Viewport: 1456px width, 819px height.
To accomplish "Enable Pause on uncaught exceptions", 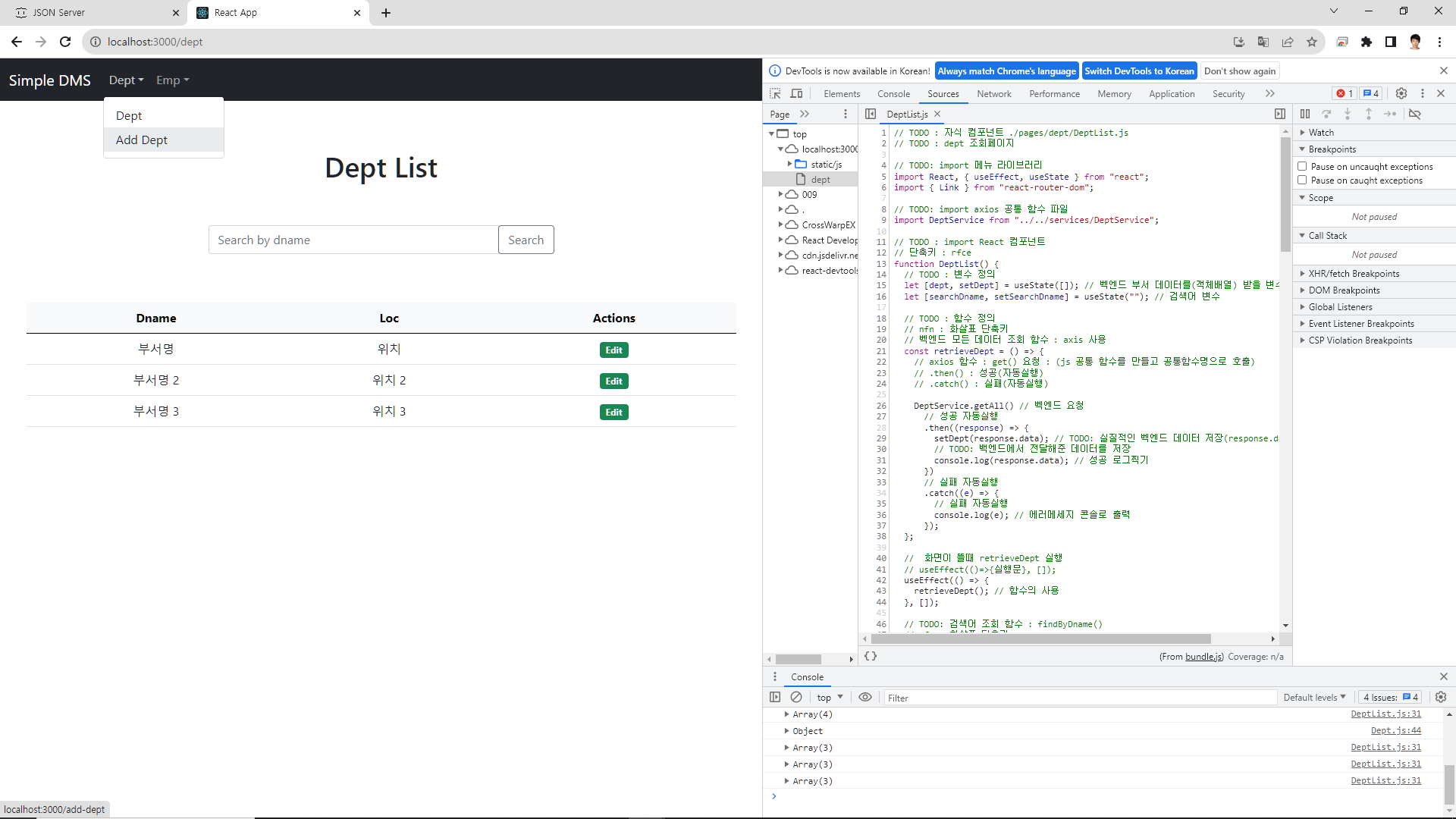I will 1302,166.
